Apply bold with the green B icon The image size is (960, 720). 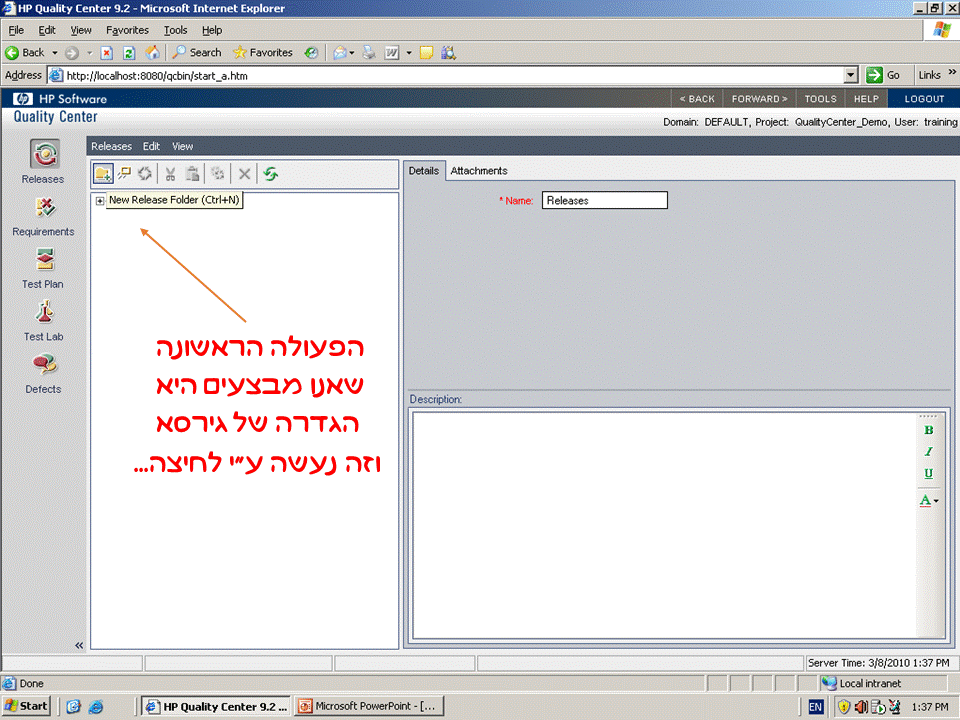pos(929,430)
